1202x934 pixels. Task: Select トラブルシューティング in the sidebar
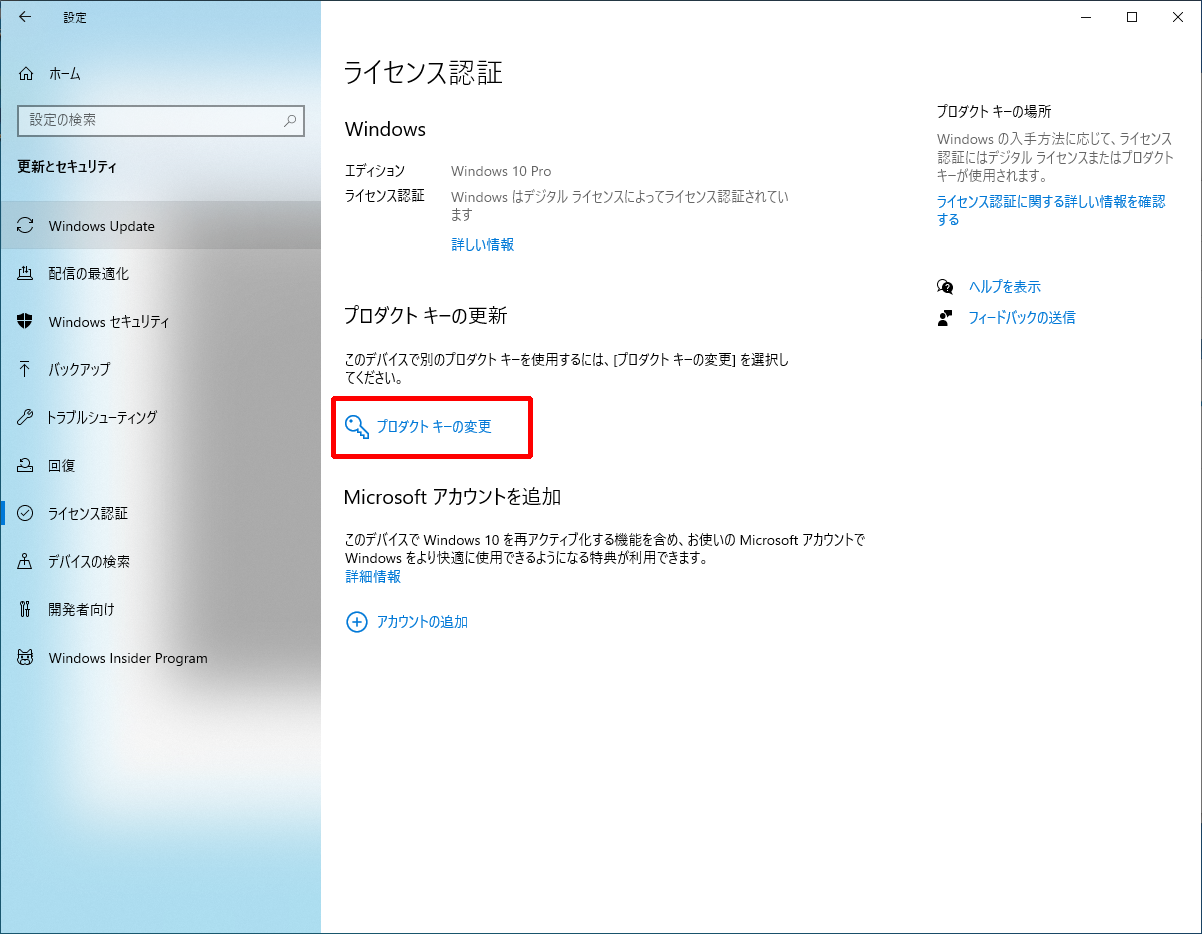coord(160,417)
